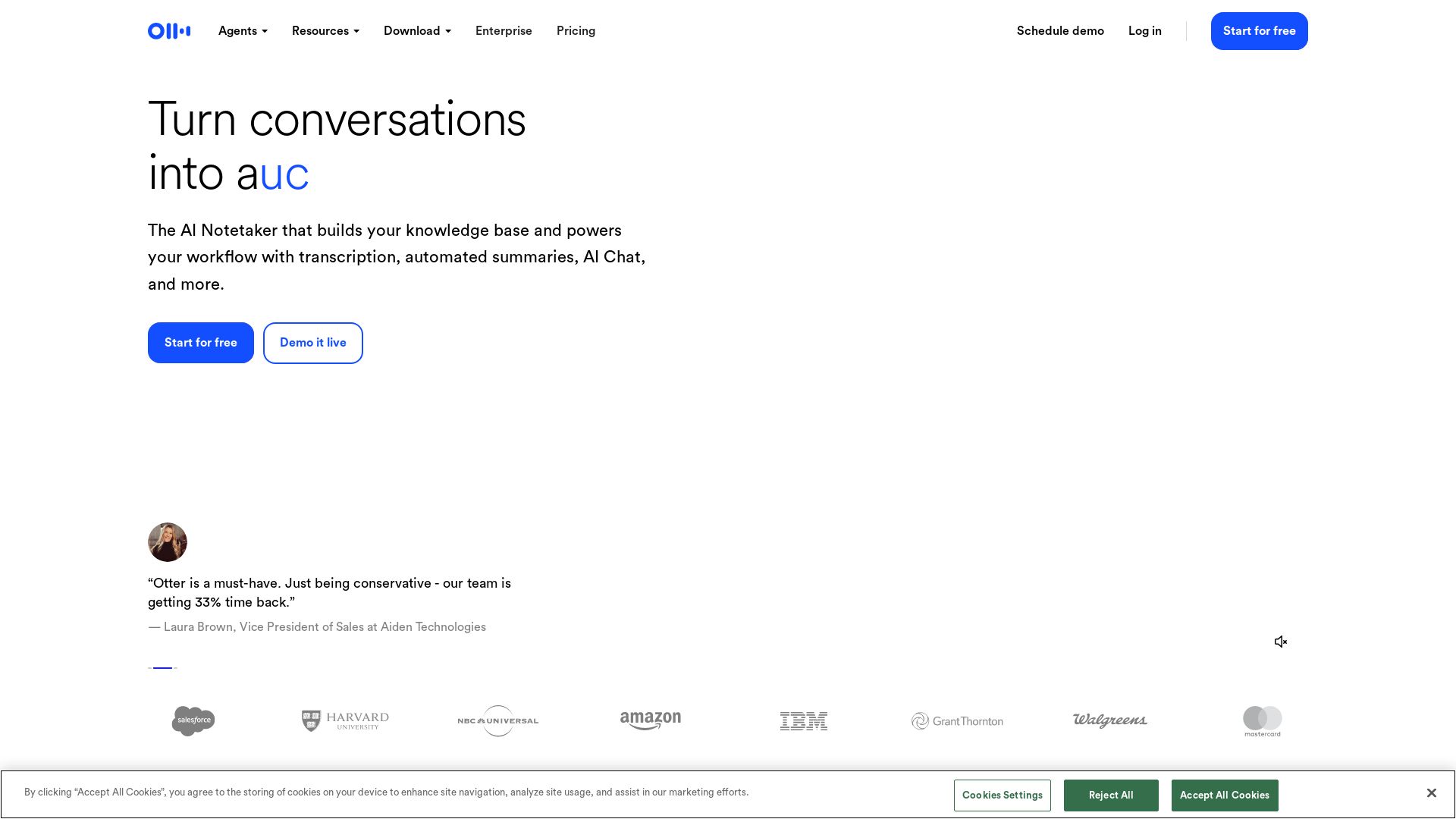Screen dimensions: 1456x819
Task: Open the Pricing page
Action: pyautogui.click(x=576, y=31)
